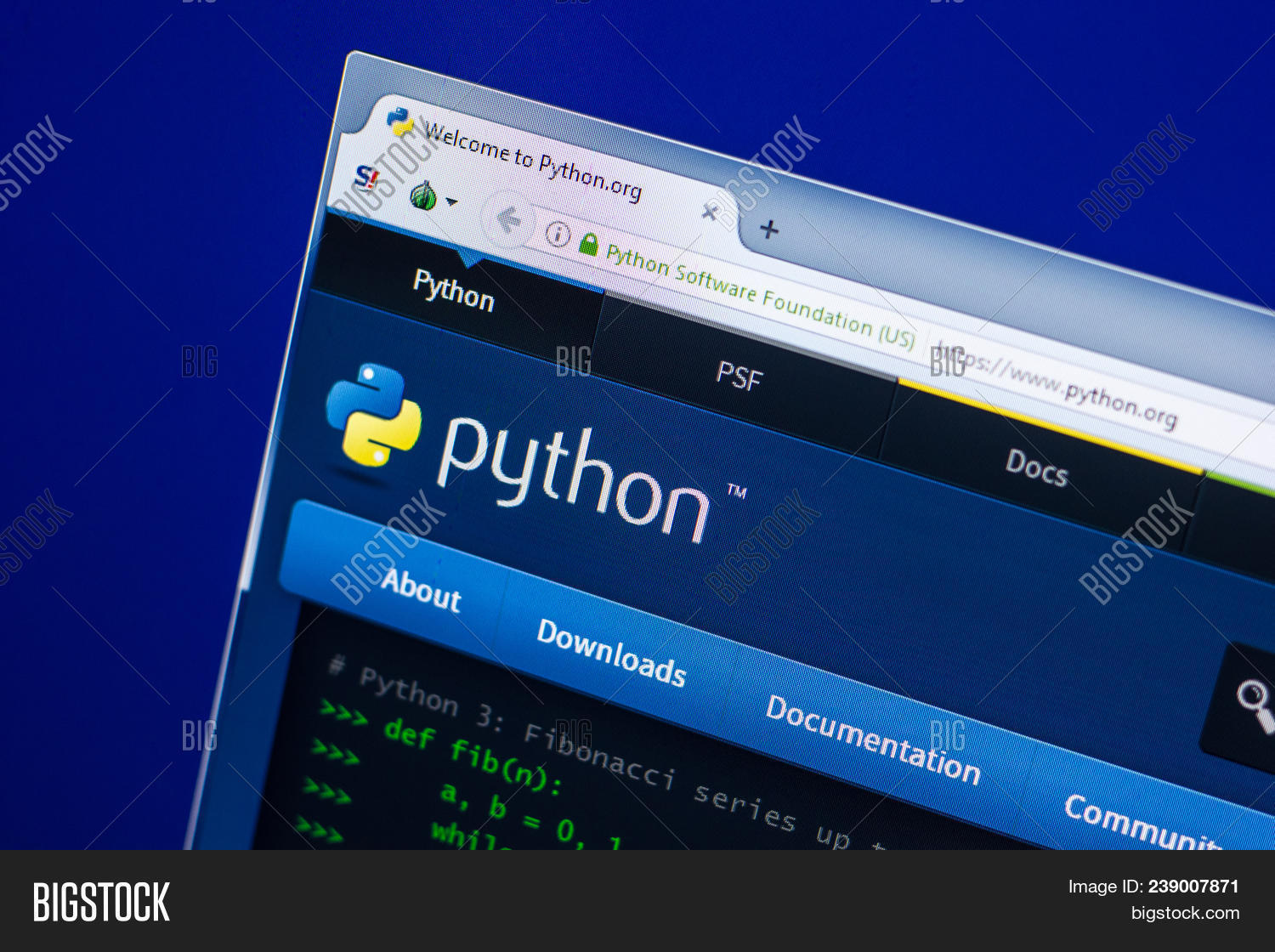Select the Python top navigation tab

[x=453, y=290]
